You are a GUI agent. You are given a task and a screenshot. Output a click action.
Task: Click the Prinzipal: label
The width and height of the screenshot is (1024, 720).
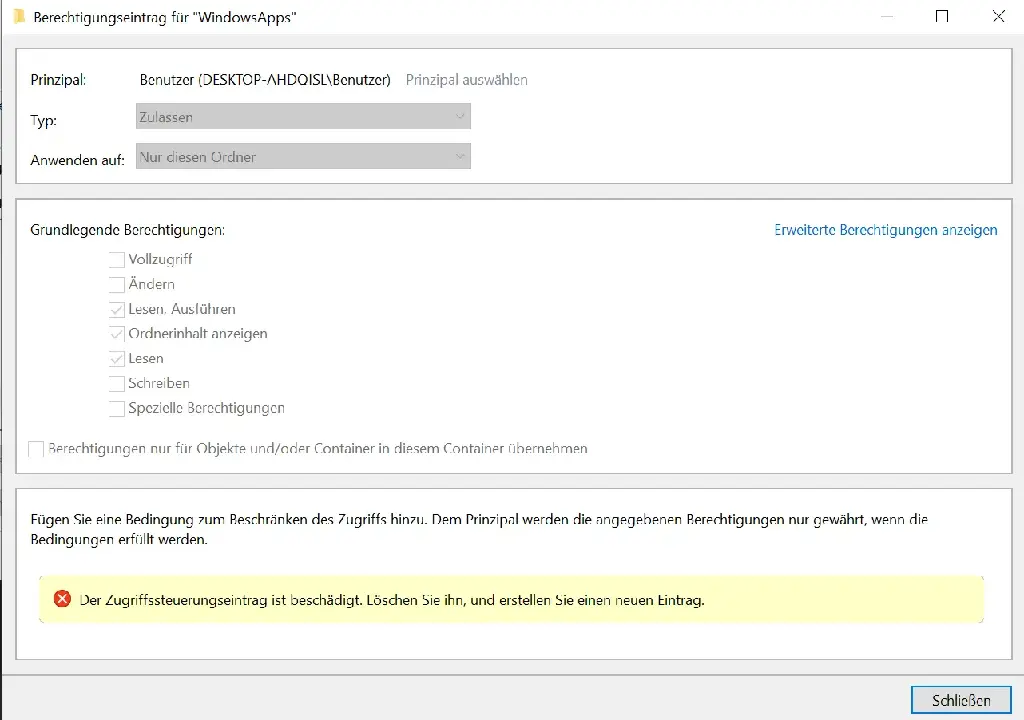pyautogui.click(x=58, y=80)
